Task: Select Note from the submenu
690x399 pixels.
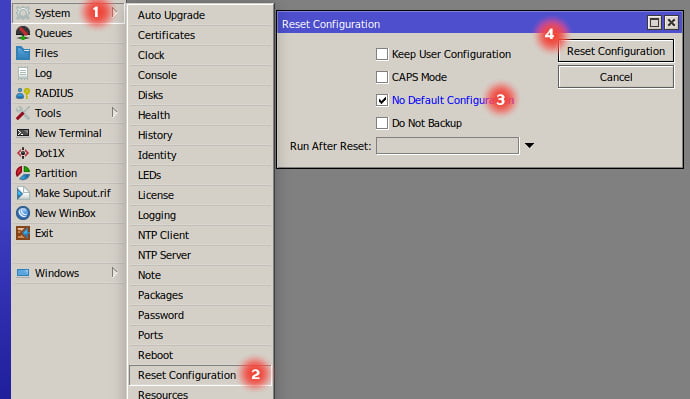Action: [201, 275]
